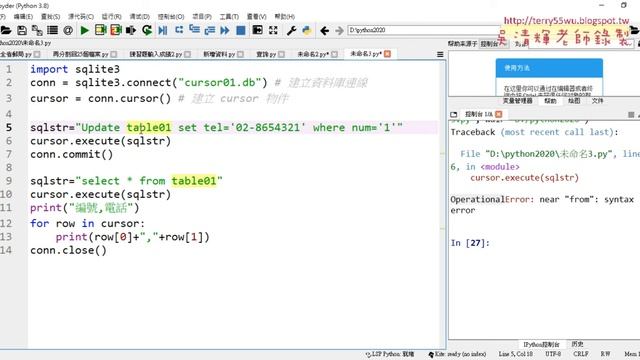Image resolution: width=640 pixels, height=360 pixels.
Task: Open the 帮助(H) menu
Action: (x=284, y=17)
